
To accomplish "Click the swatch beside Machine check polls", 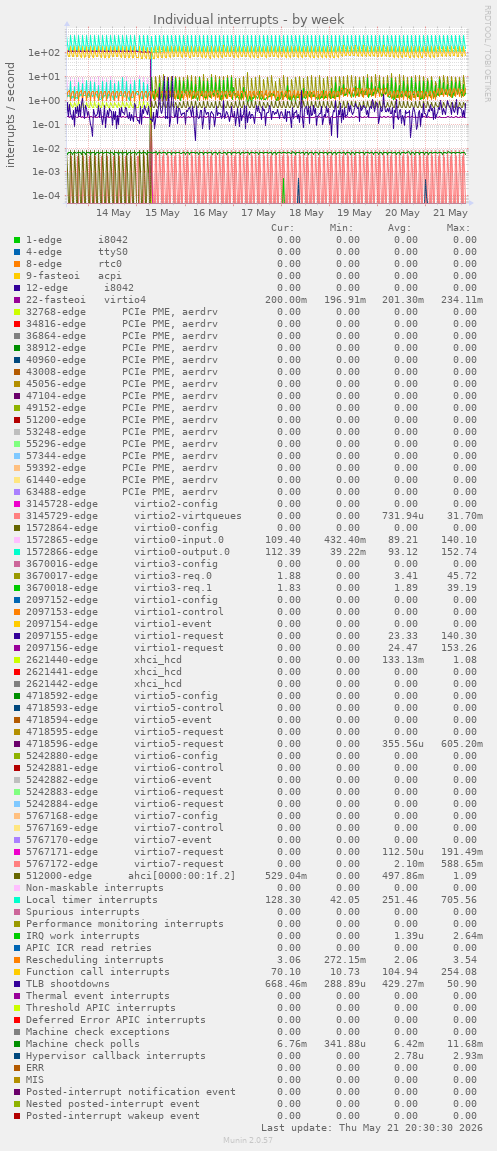I will [x=17, y=1044].
